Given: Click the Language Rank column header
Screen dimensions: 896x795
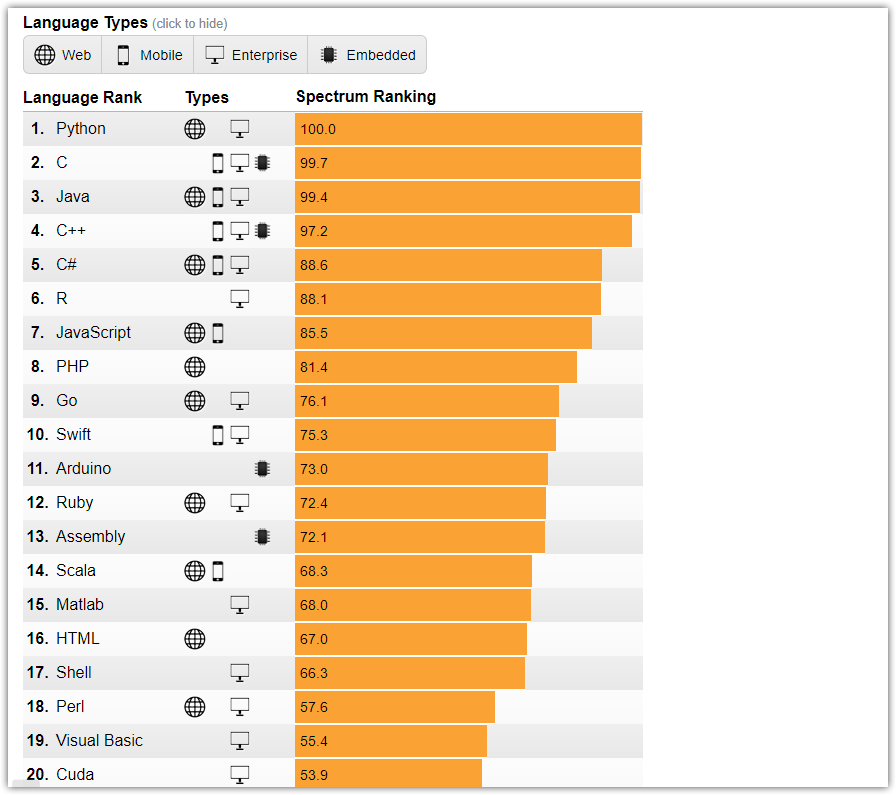Looking at the screenshot, I should point(82,97).
